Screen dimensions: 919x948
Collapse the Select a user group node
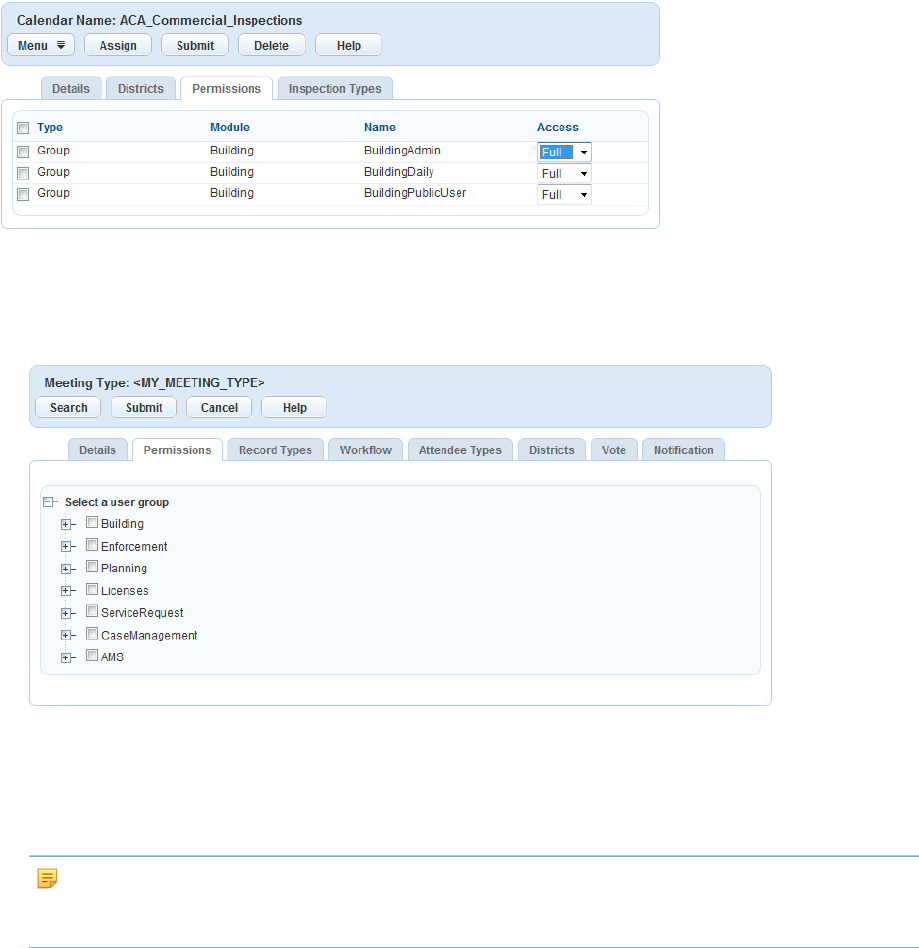pyautogui.click(x=48, y=502)
